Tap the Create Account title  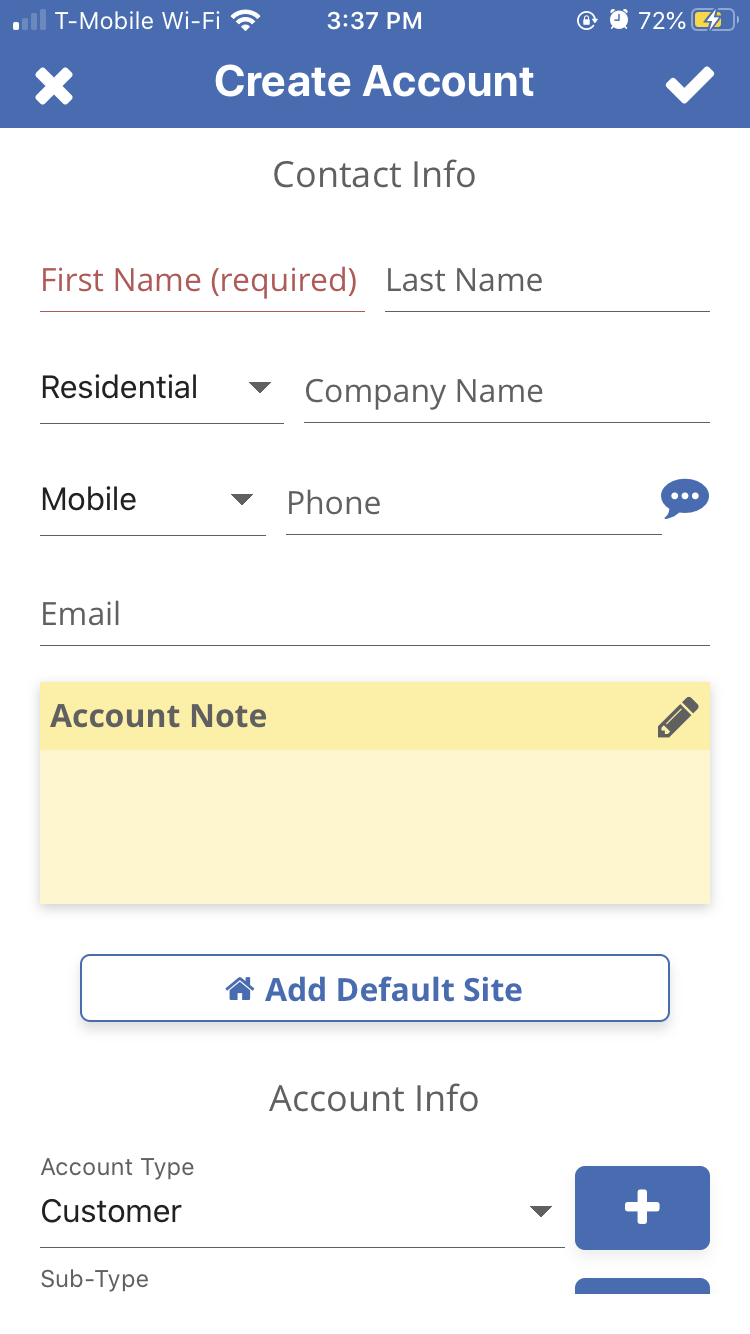tap(374, 82)
